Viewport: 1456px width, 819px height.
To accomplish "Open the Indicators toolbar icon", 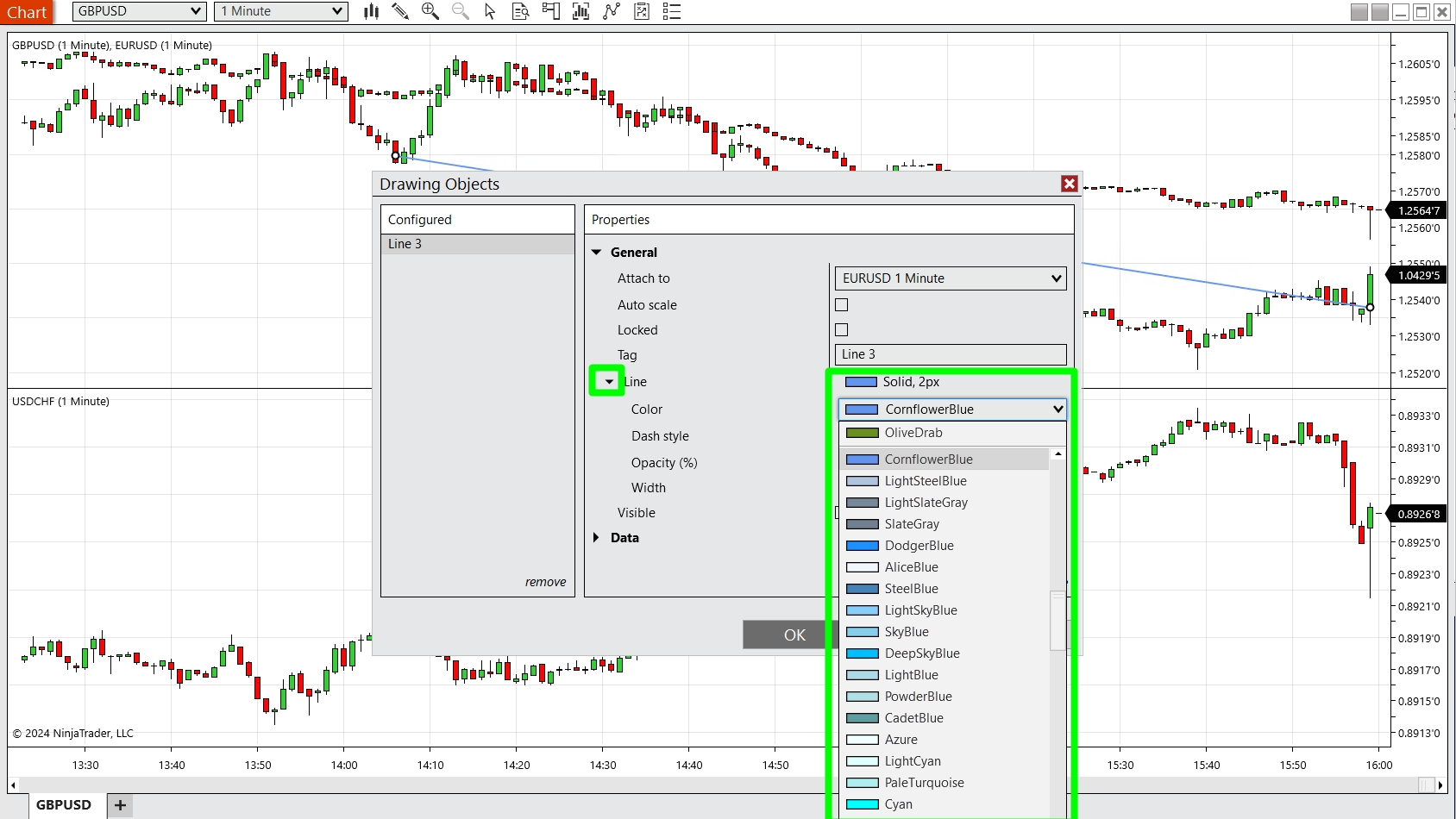I will 581,11.
